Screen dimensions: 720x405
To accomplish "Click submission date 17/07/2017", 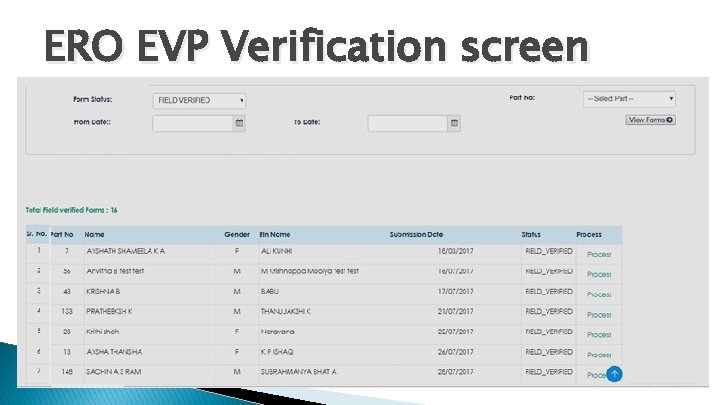I will click(455, 292).
